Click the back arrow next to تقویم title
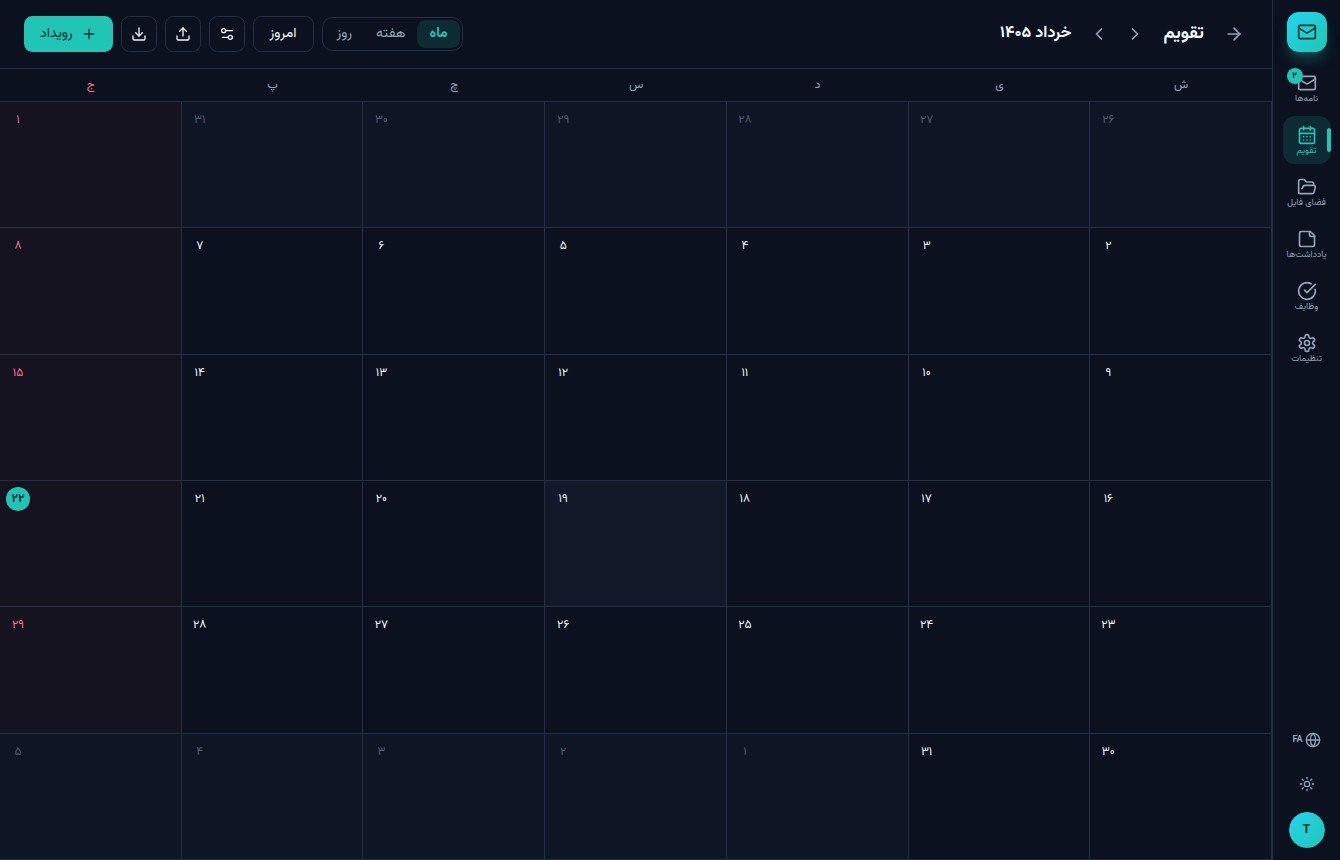Image resolution: width=1340 pixels, height=860 pixels. tap(1234, 34)
